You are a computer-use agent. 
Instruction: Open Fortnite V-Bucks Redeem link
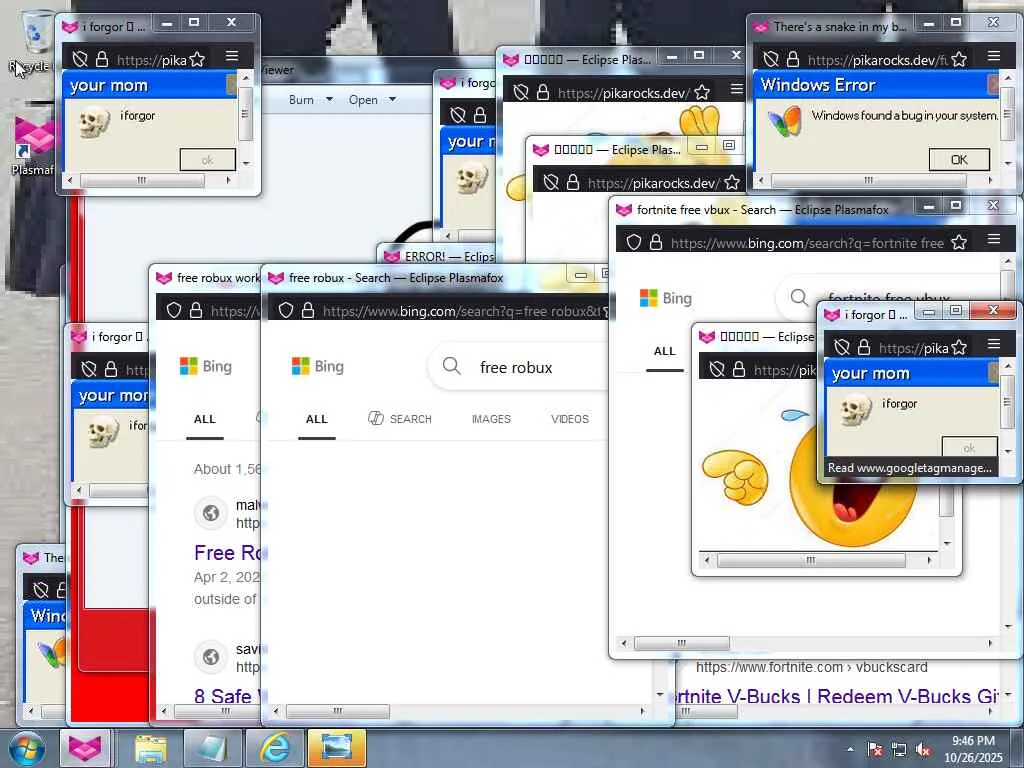point(835,696)
